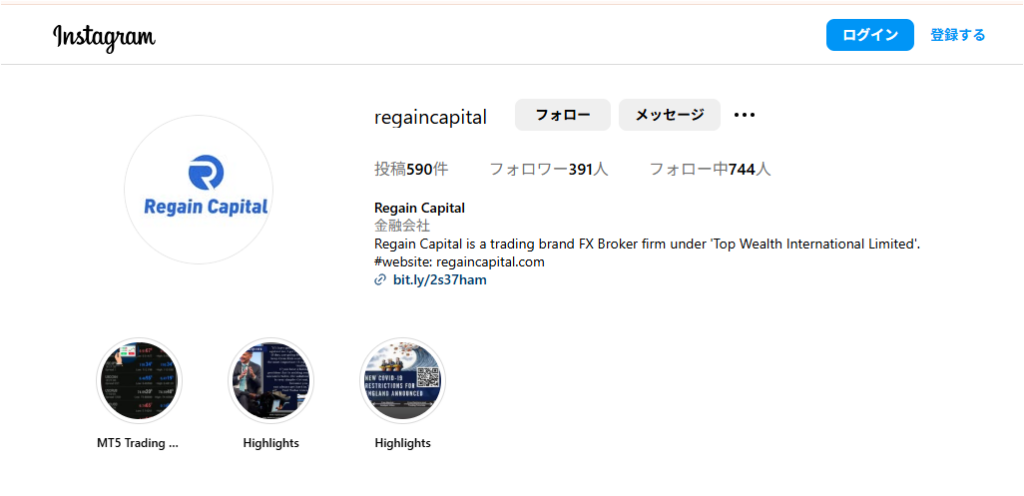This screenshot has height=496, width=1024.
Task: Open the highlight showing a man speaking
Action: [x=271, y=381]
